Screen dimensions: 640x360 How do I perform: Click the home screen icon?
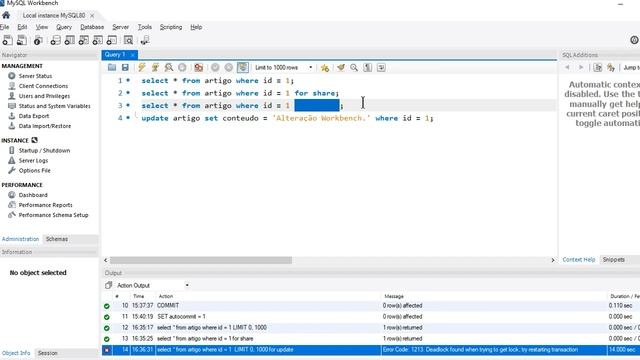pos(6,15)
